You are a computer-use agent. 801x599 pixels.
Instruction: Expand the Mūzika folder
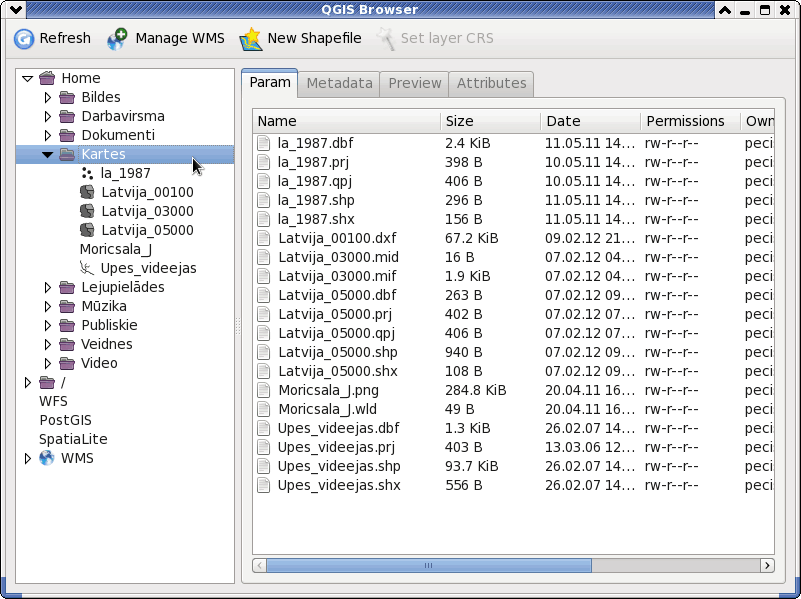click(x=48, y=306)
